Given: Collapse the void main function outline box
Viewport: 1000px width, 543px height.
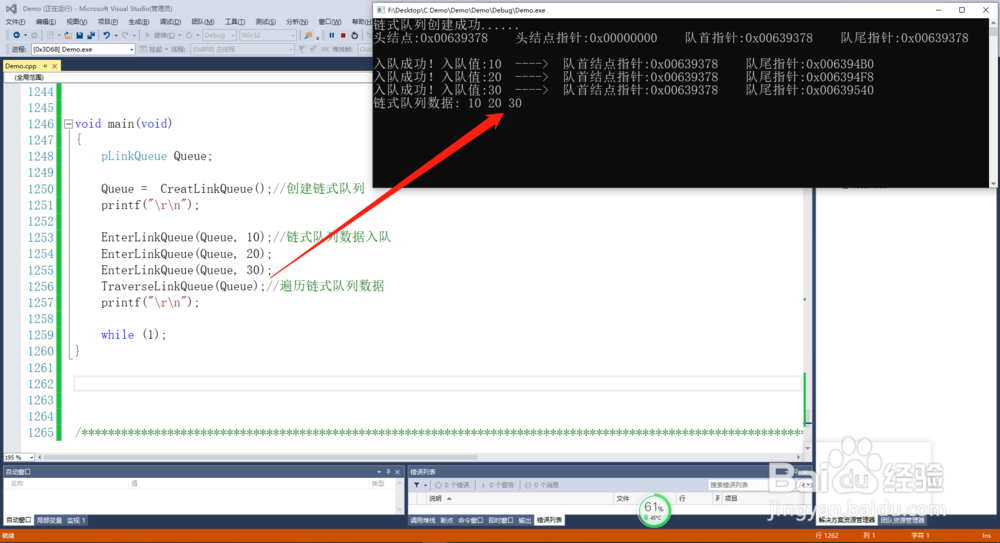Looking at the screenshot, I should click(68, 124).
